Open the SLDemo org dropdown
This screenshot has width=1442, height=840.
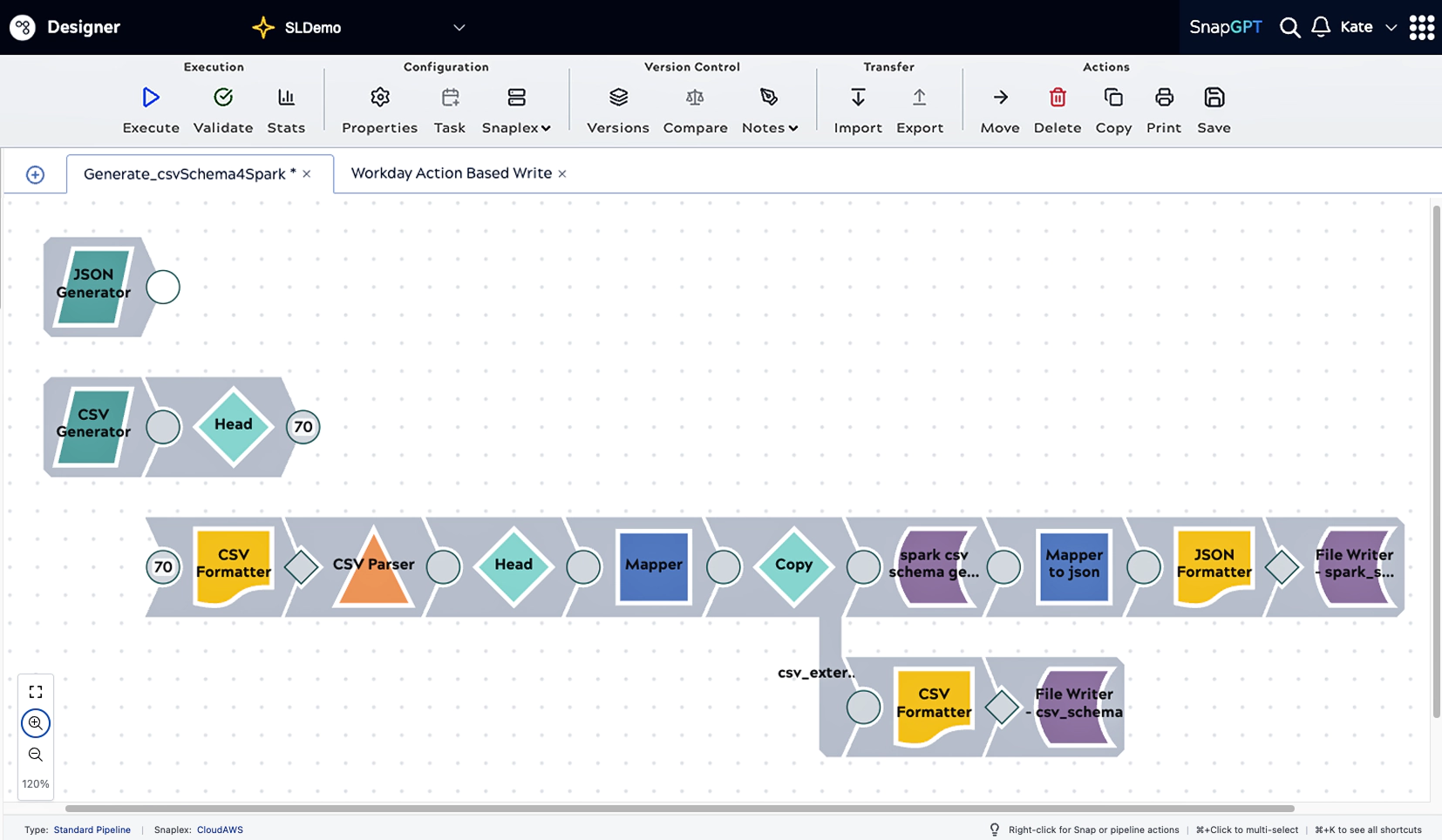[459, 28]
